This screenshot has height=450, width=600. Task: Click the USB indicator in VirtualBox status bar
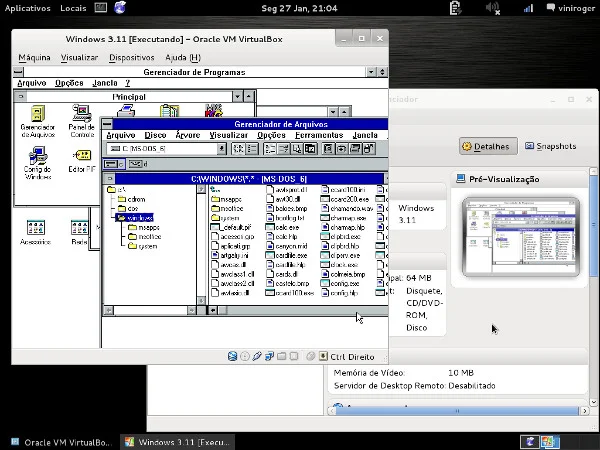click(x=257, y=357)
